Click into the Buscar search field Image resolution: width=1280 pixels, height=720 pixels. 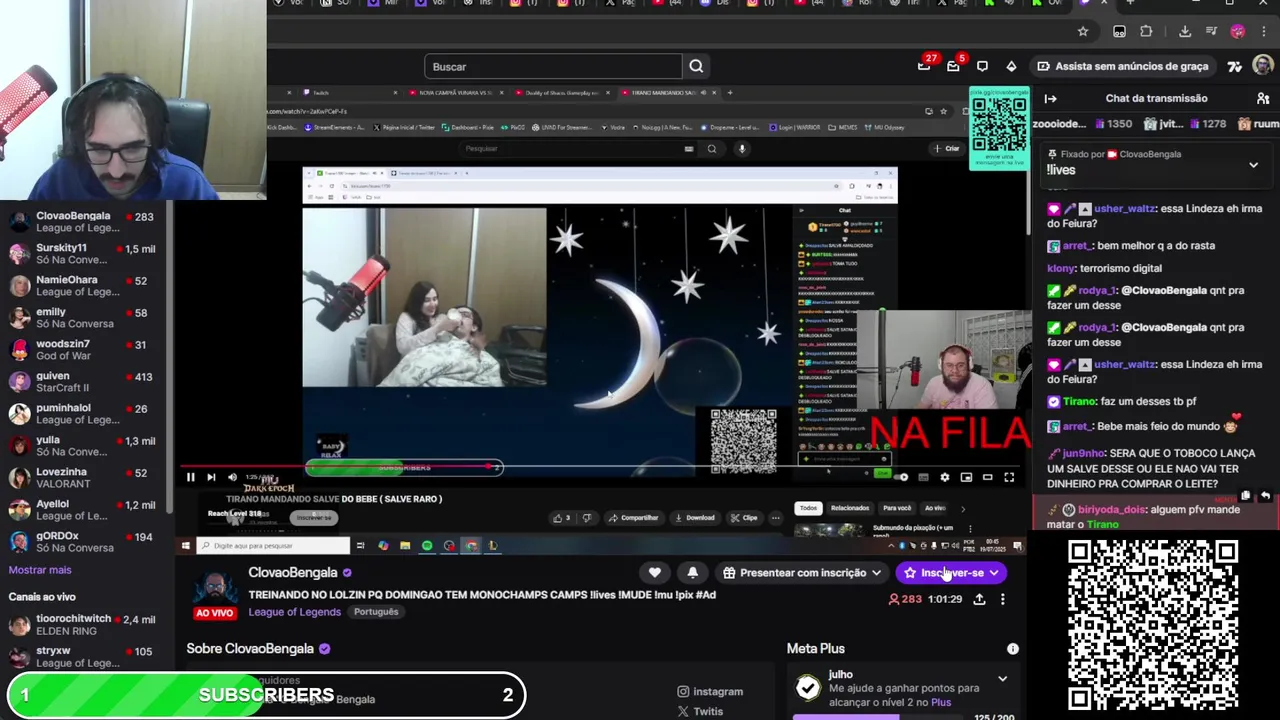tap(553, 66)
